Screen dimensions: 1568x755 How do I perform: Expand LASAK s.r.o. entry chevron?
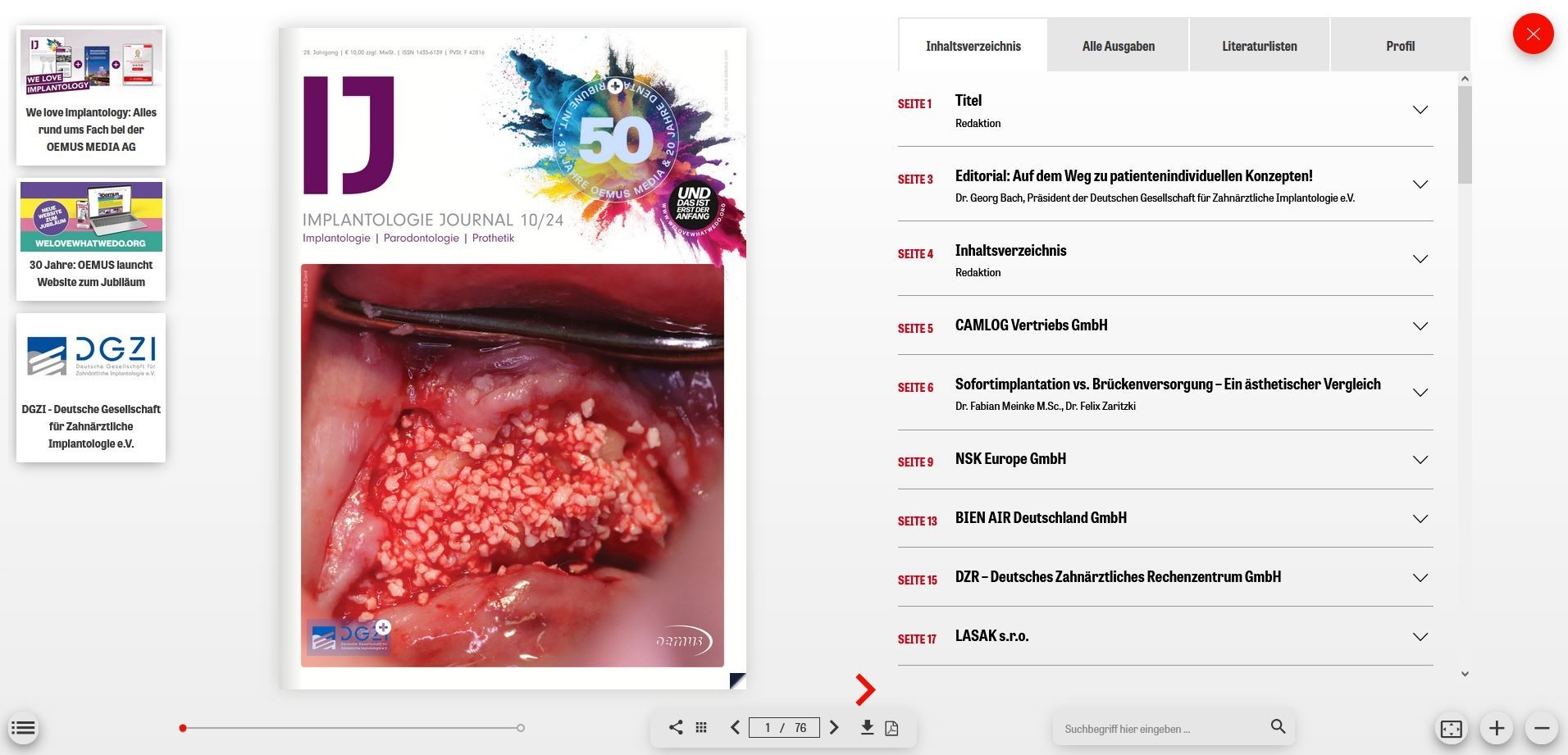pos(1420,637)
